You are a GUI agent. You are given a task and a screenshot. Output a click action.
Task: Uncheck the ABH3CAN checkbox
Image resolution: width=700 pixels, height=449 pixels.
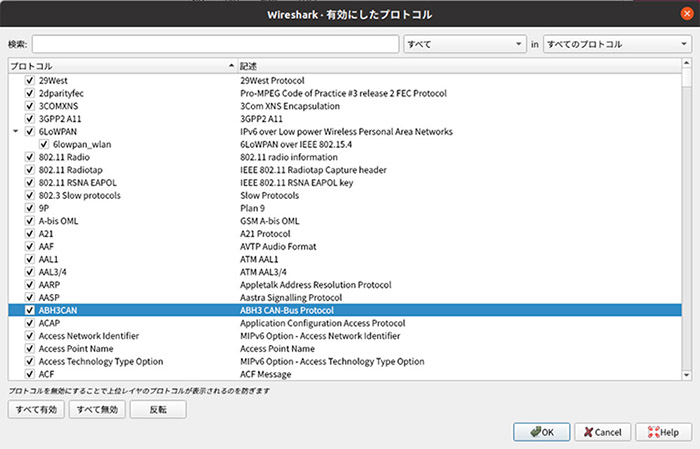coord(29,310)
